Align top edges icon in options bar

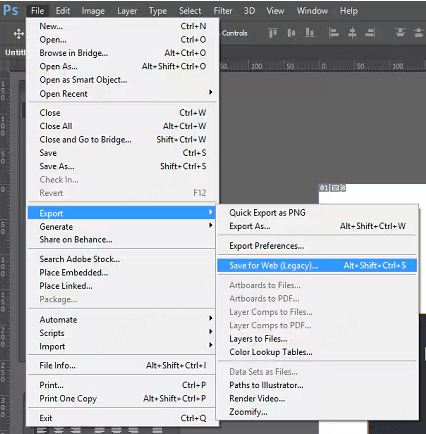coord(273,33)
